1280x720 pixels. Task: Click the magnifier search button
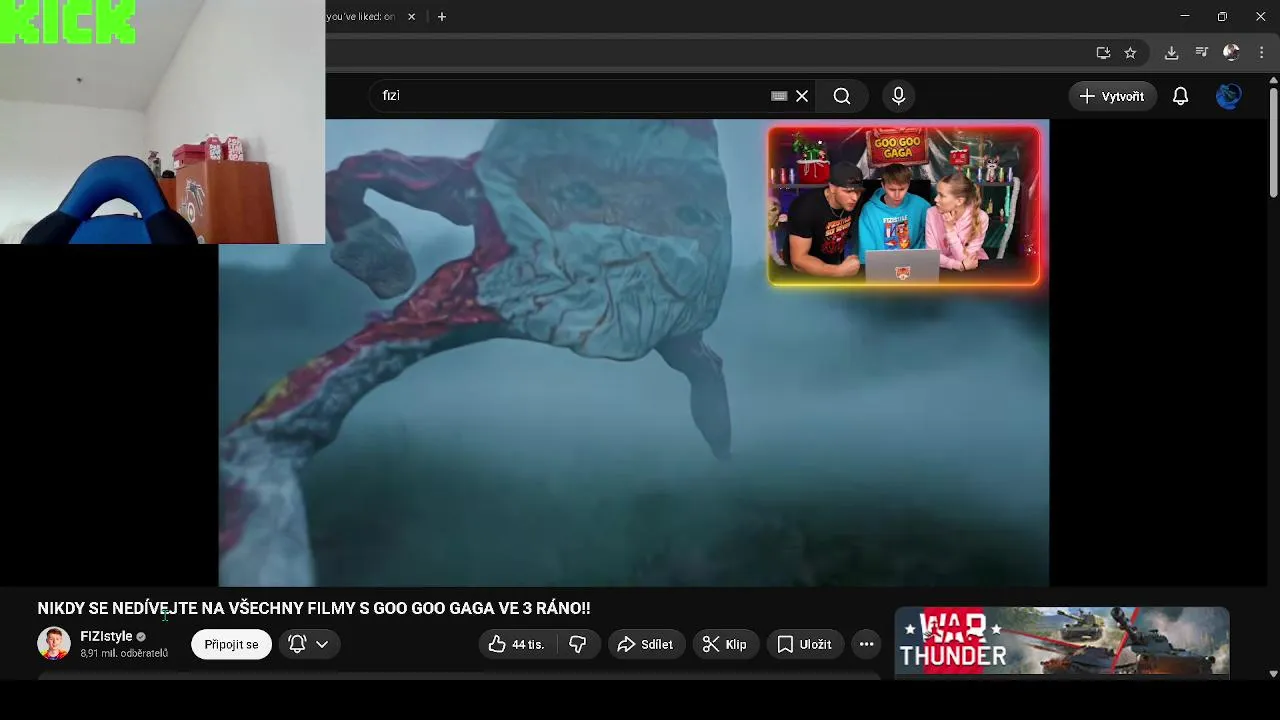point(842,96)
